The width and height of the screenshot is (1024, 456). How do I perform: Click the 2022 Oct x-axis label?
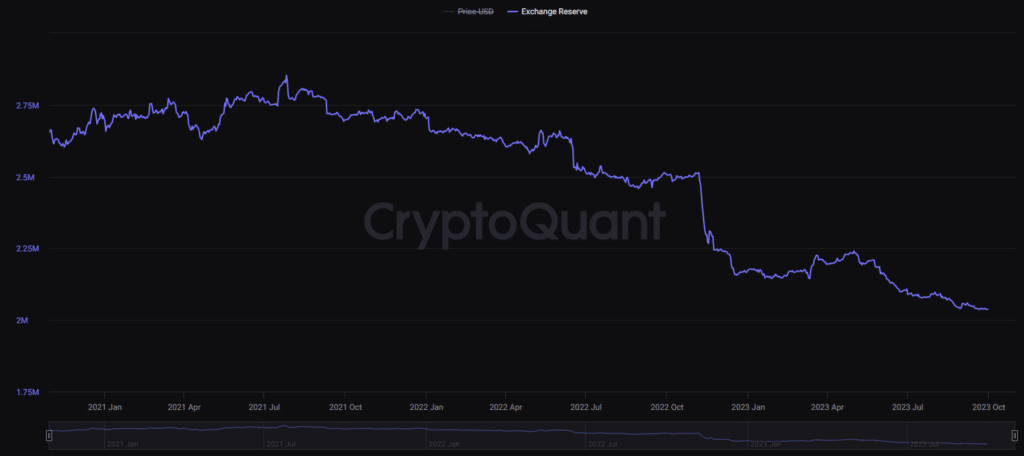666,406
